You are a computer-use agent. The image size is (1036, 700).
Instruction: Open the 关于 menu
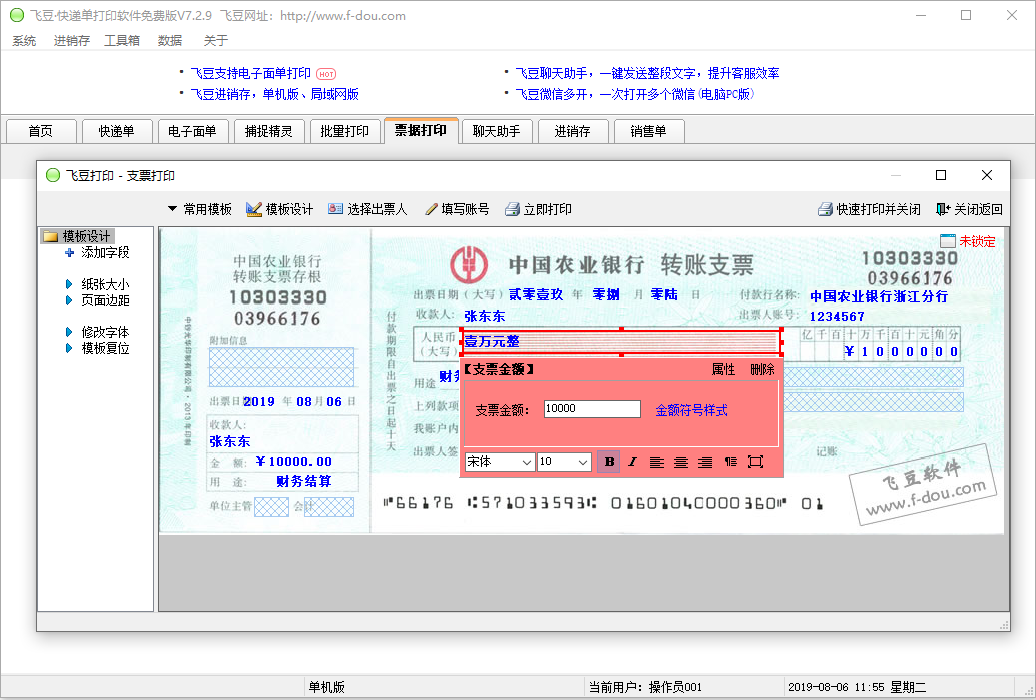click(x=215, y=40)
